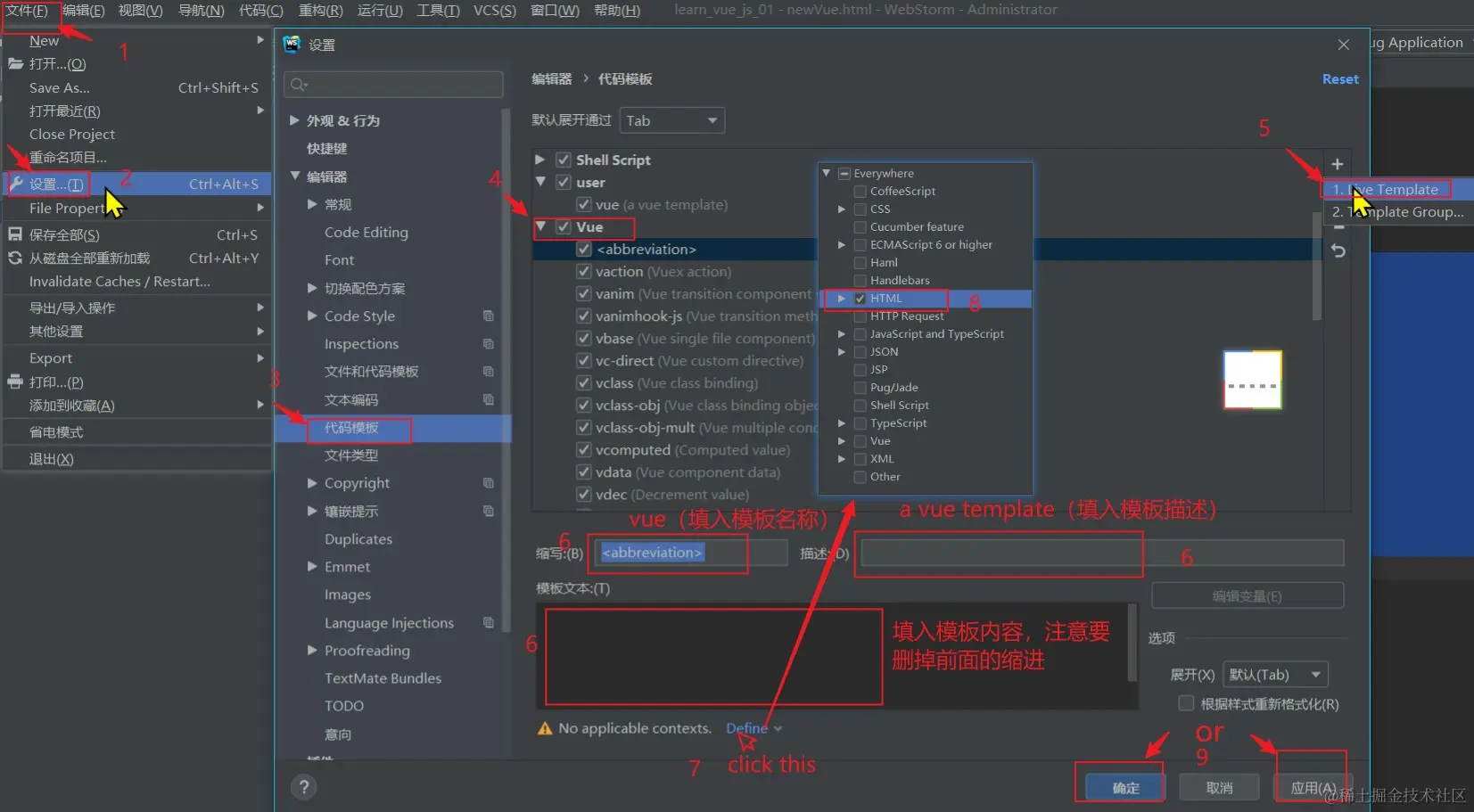
Task: Check the CoffeeScript context checkbox
Action: (x=861, y=192)
